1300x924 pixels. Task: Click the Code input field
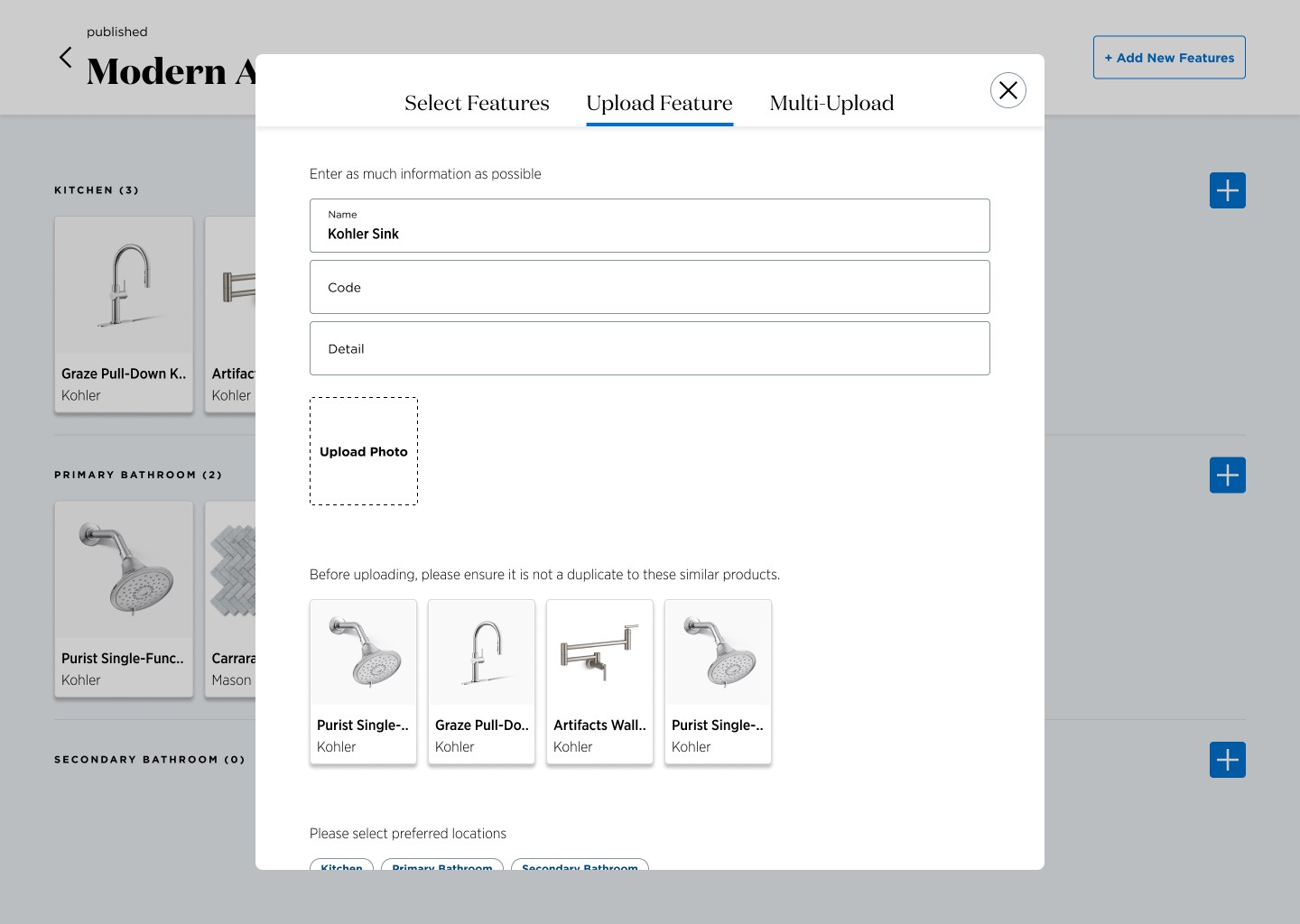(649, 287)
